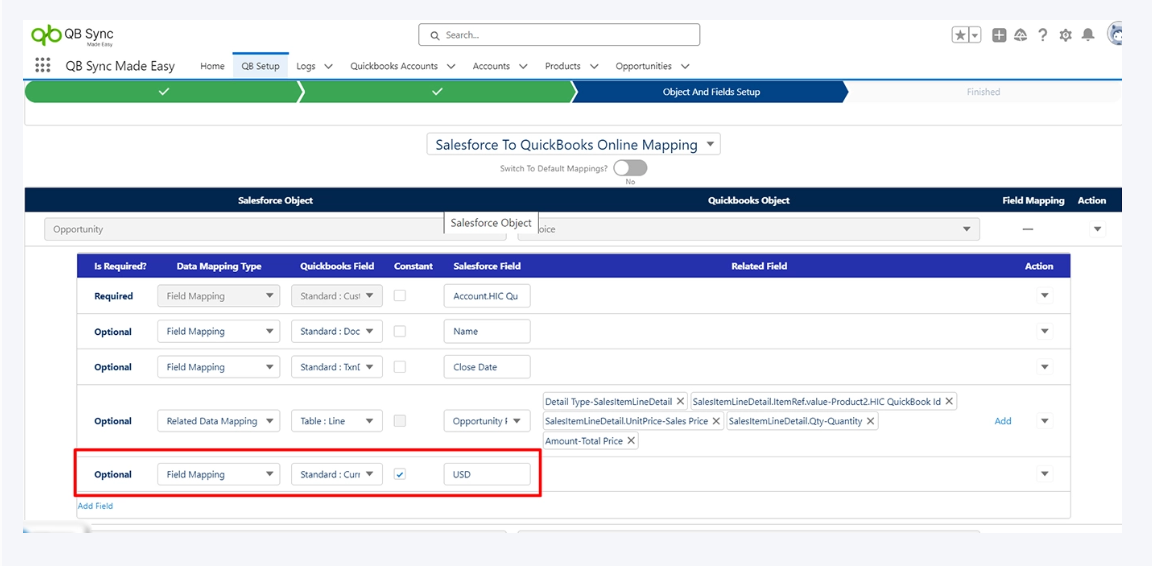
Task: Open the Accounts tab
Action: (491, 66)
